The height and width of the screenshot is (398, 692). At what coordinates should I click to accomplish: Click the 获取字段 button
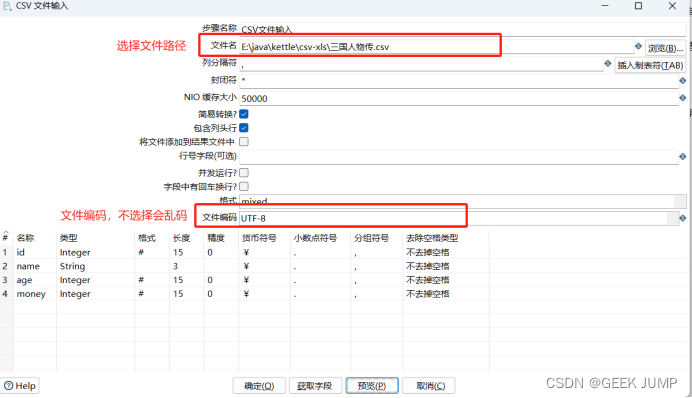pos(315,386)
